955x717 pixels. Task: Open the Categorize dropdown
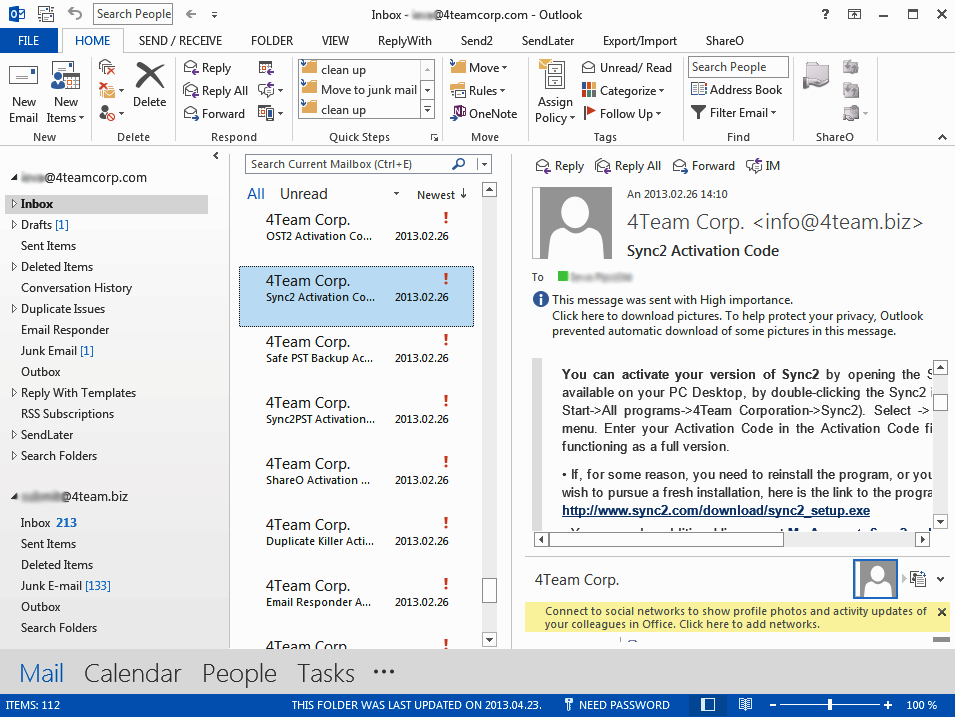point(622,91)
